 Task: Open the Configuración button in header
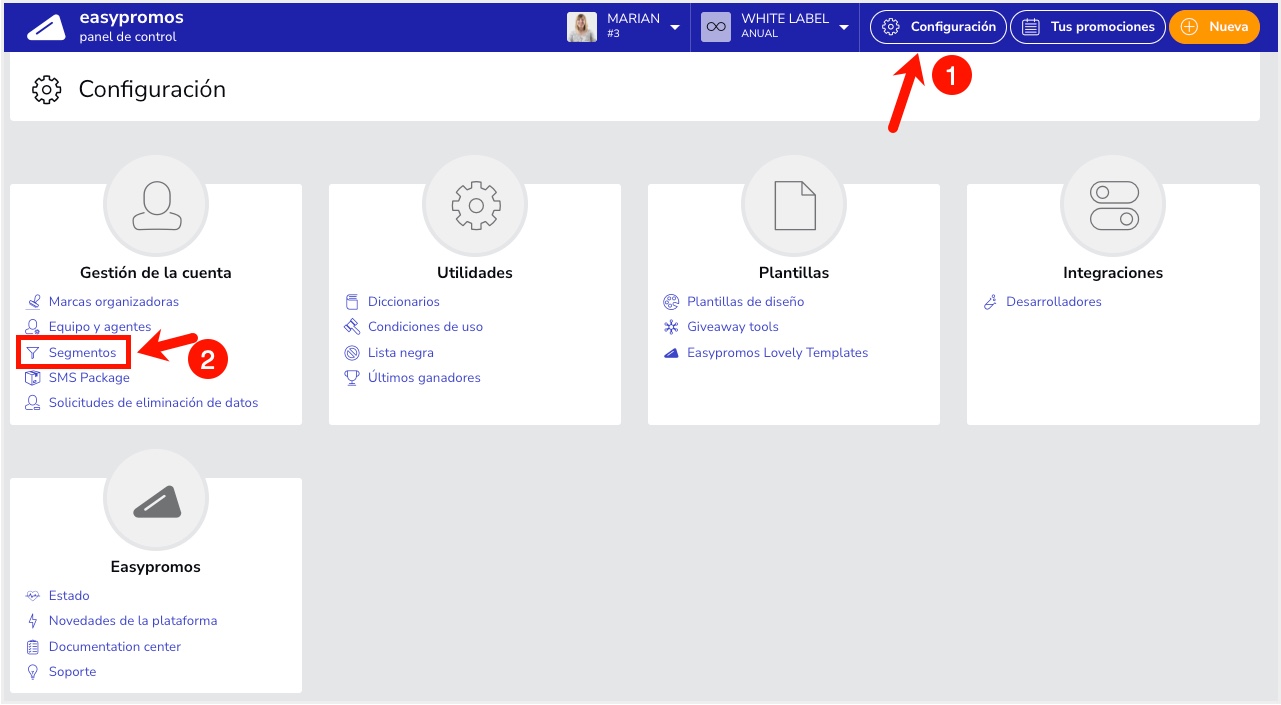(x=939, y=27)
